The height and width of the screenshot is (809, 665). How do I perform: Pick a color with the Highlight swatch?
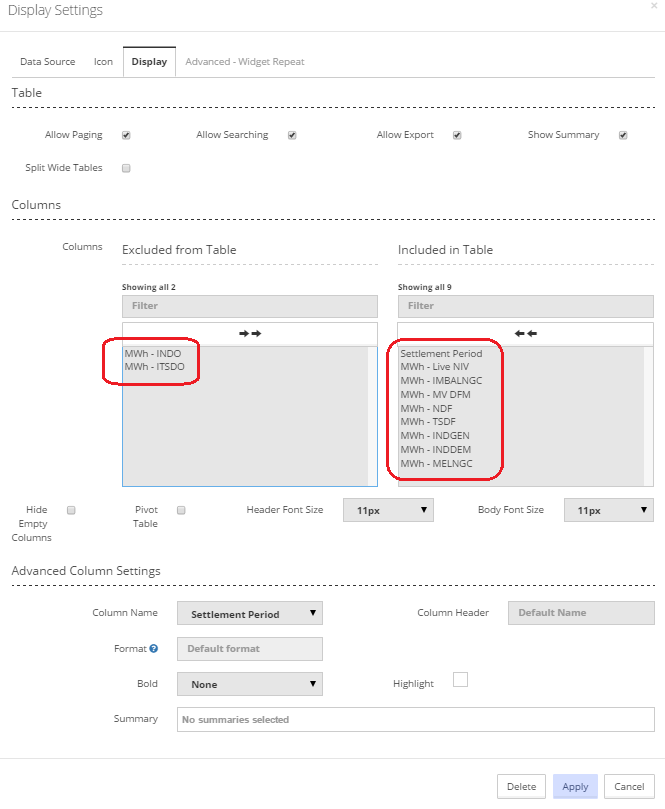(x=460, y=679)
